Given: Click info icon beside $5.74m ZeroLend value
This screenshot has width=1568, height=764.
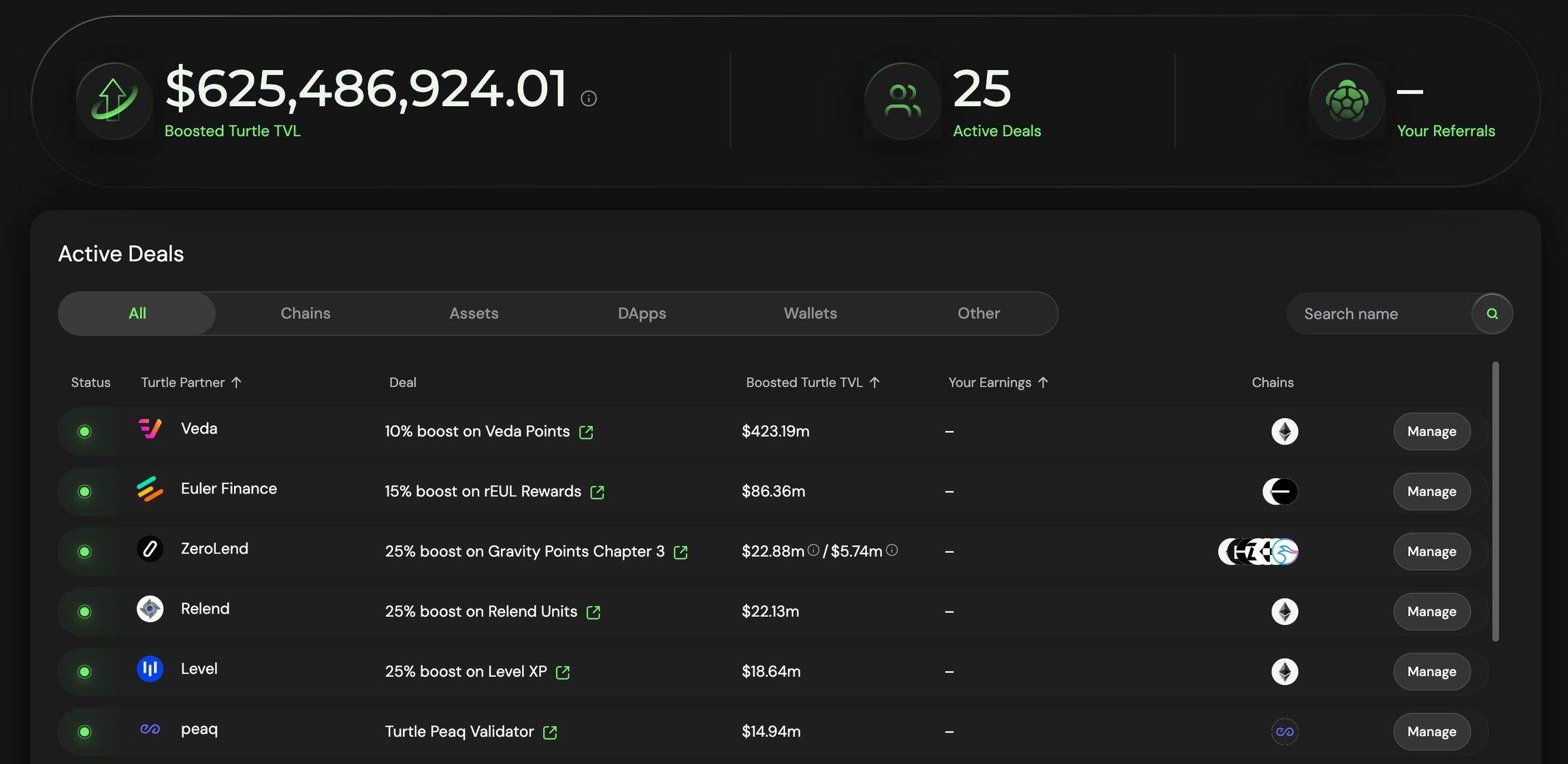Looking at the screenshot, I should (x=892, y=550).
